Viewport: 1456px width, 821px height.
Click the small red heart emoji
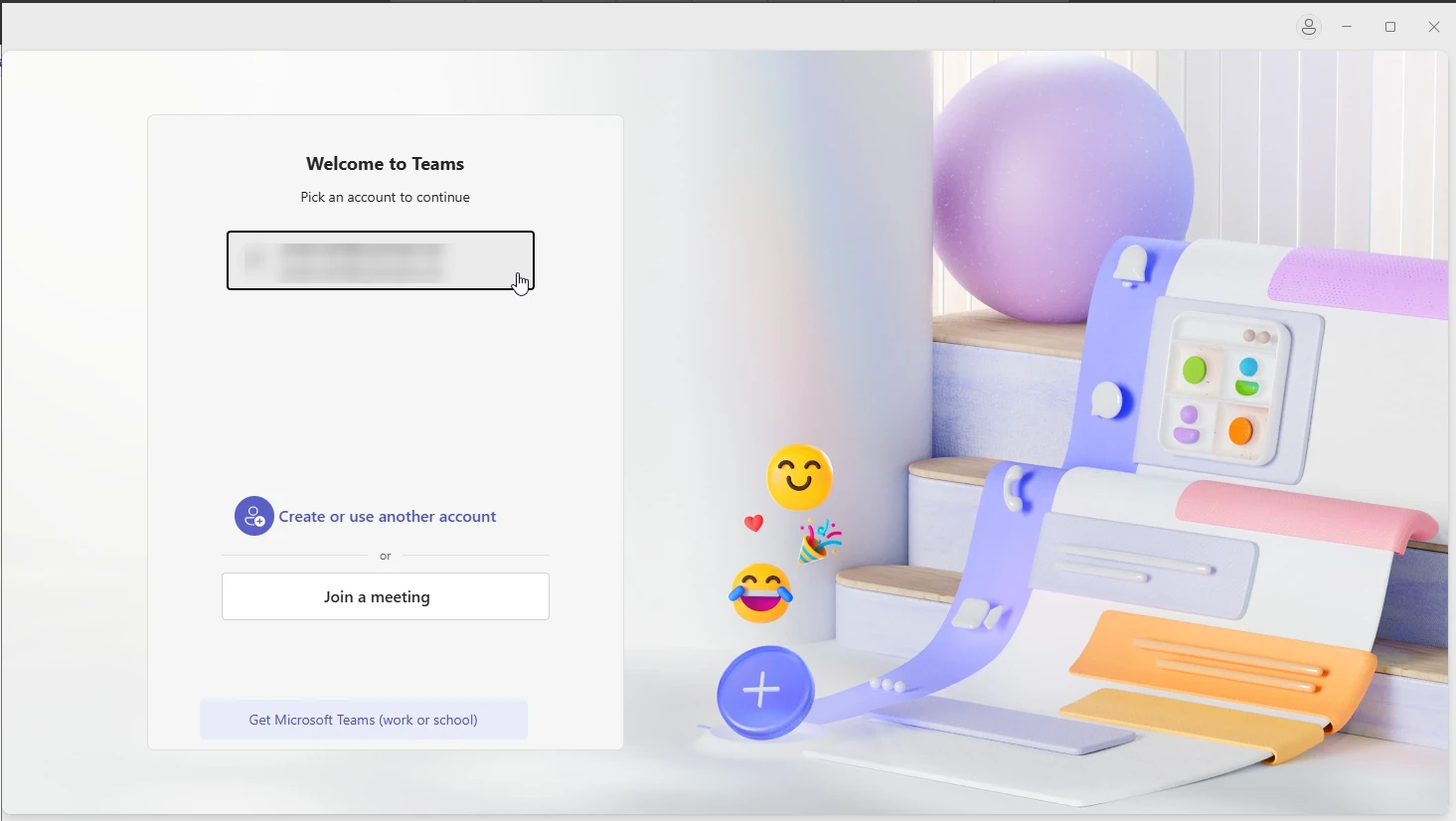tap(754, 523)
